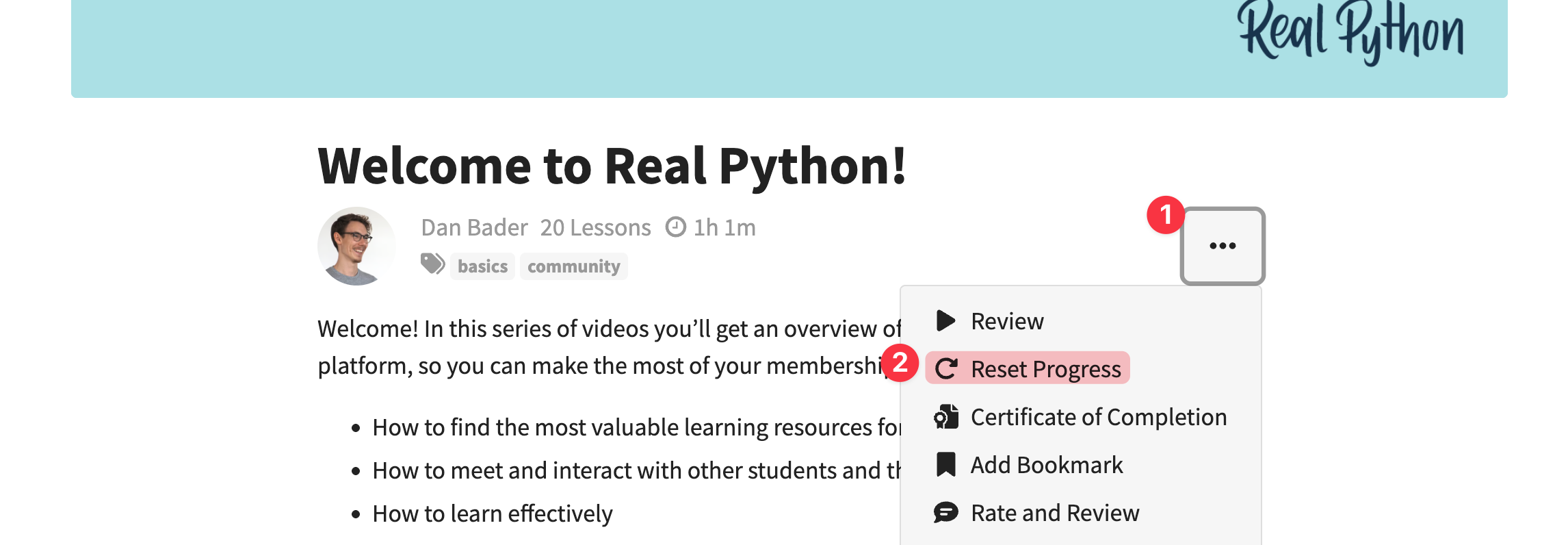
Task: Choose Reset Progress menu item
Action: (1045, 369)
